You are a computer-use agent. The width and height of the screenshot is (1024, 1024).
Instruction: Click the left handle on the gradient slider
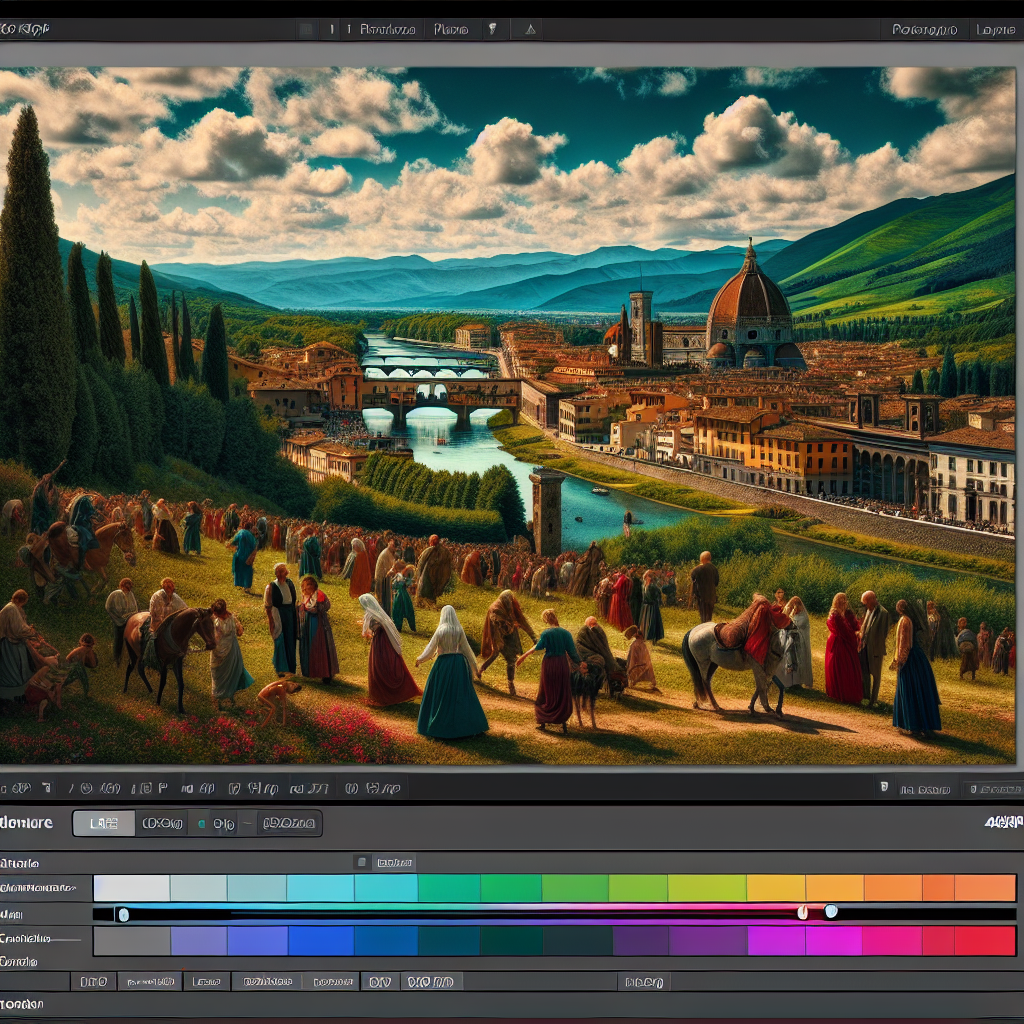click(122, 914)
